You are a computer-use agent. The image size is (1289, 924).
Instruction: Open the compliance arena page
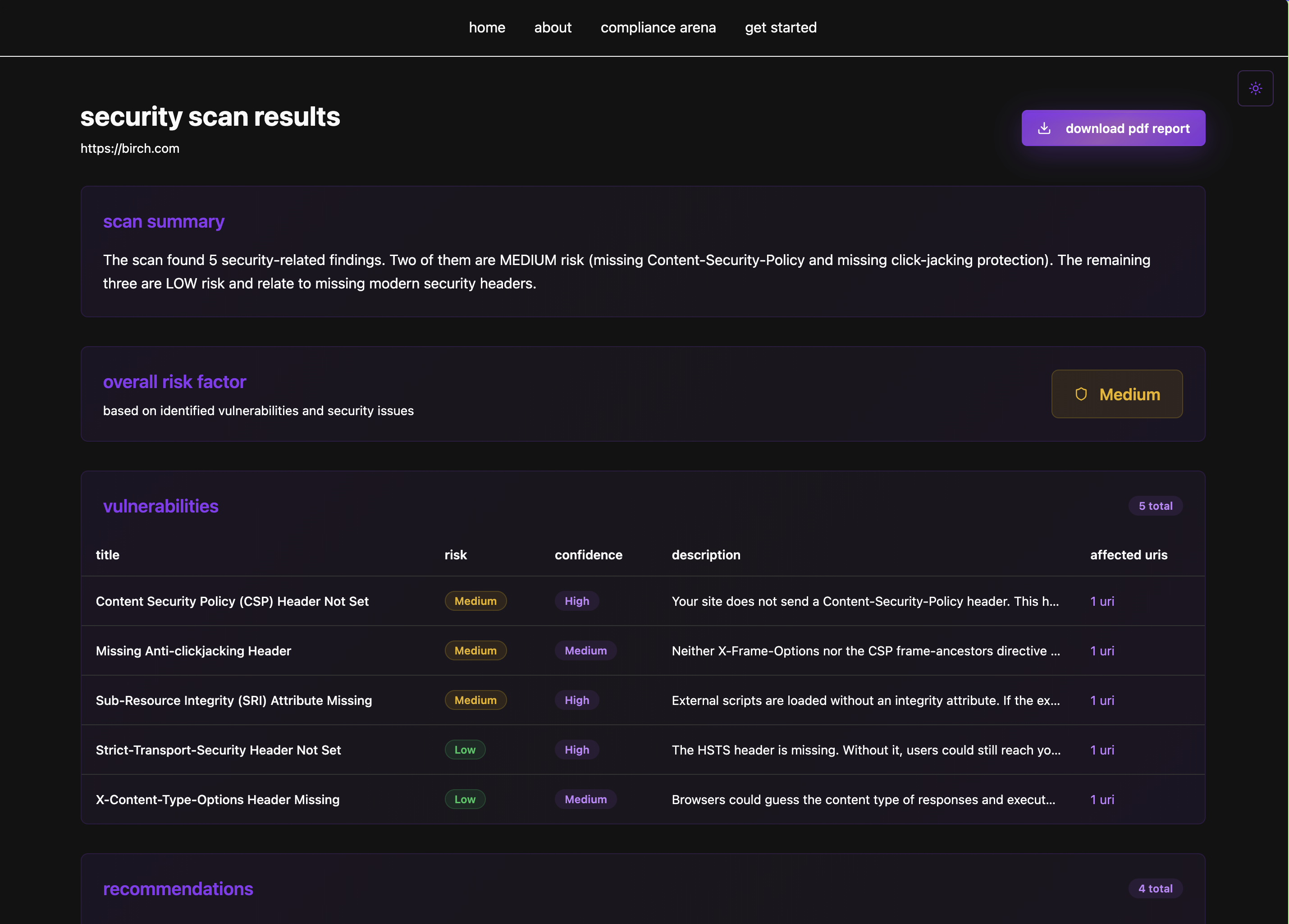click(x=658, y=27)
